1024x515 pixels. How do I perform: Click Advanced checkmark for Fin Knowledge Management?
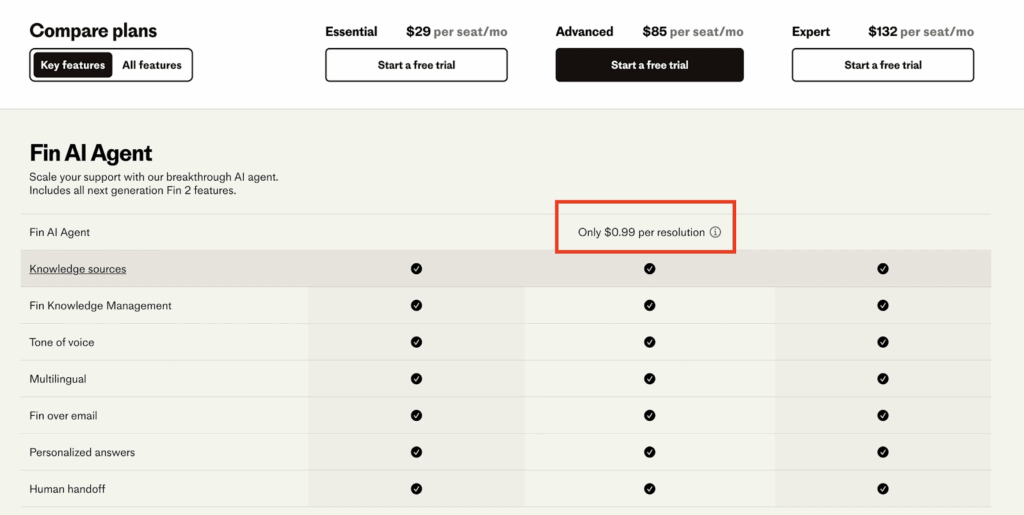pyautogui.click(x=649, y=306)
